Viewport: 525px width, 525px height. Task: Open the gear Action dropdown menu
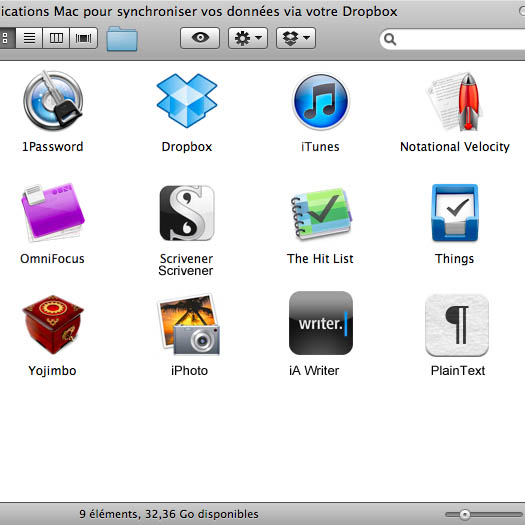[x=248, y=38]
